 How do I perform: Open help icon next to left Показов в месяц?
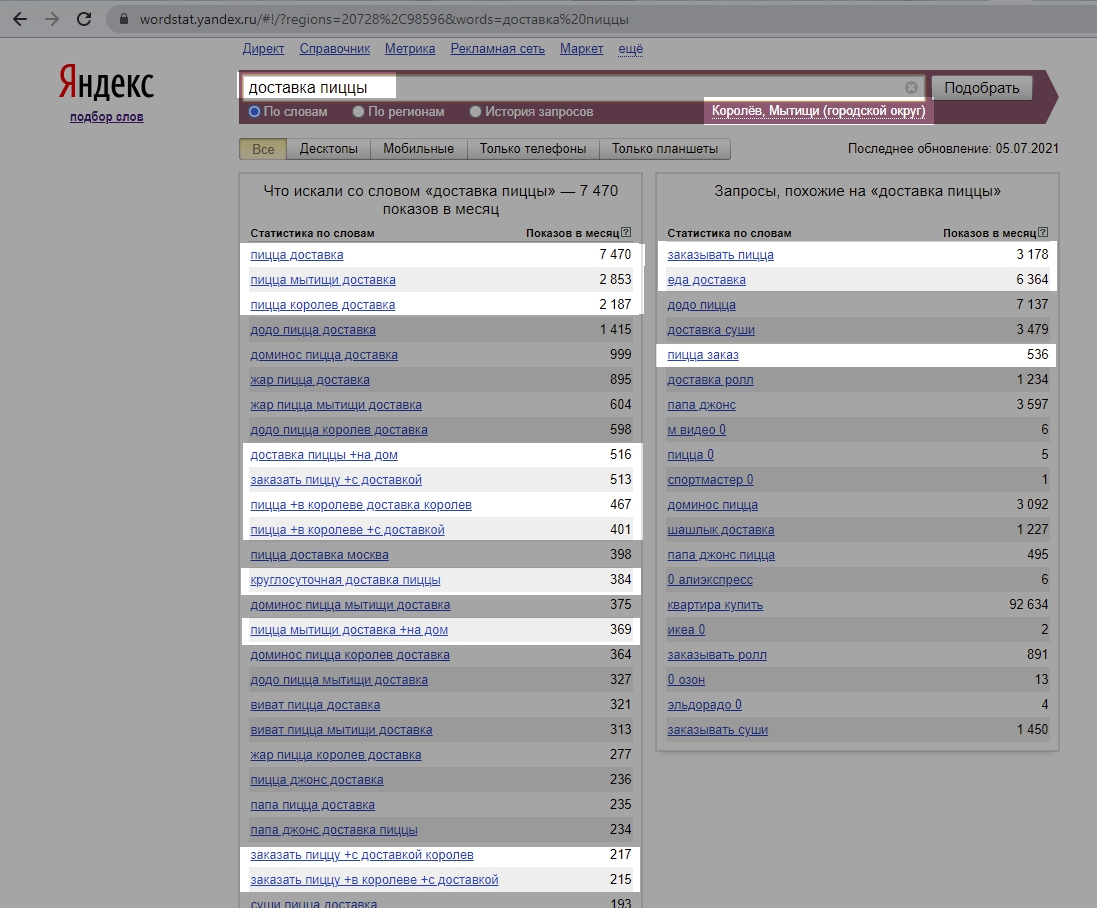[625, 232]
